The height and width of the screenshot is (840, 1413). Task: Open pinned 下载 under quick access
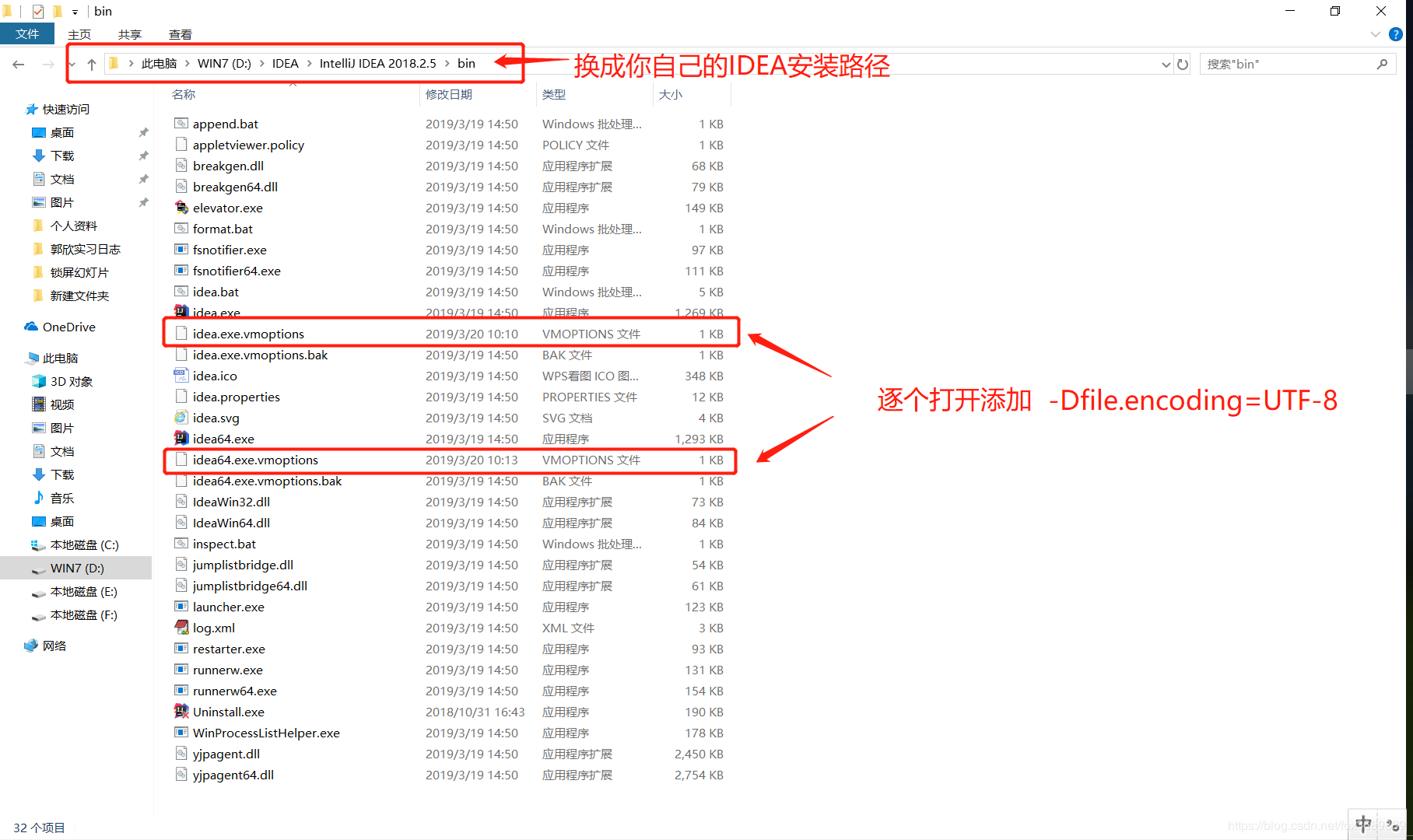pos(61,156)
